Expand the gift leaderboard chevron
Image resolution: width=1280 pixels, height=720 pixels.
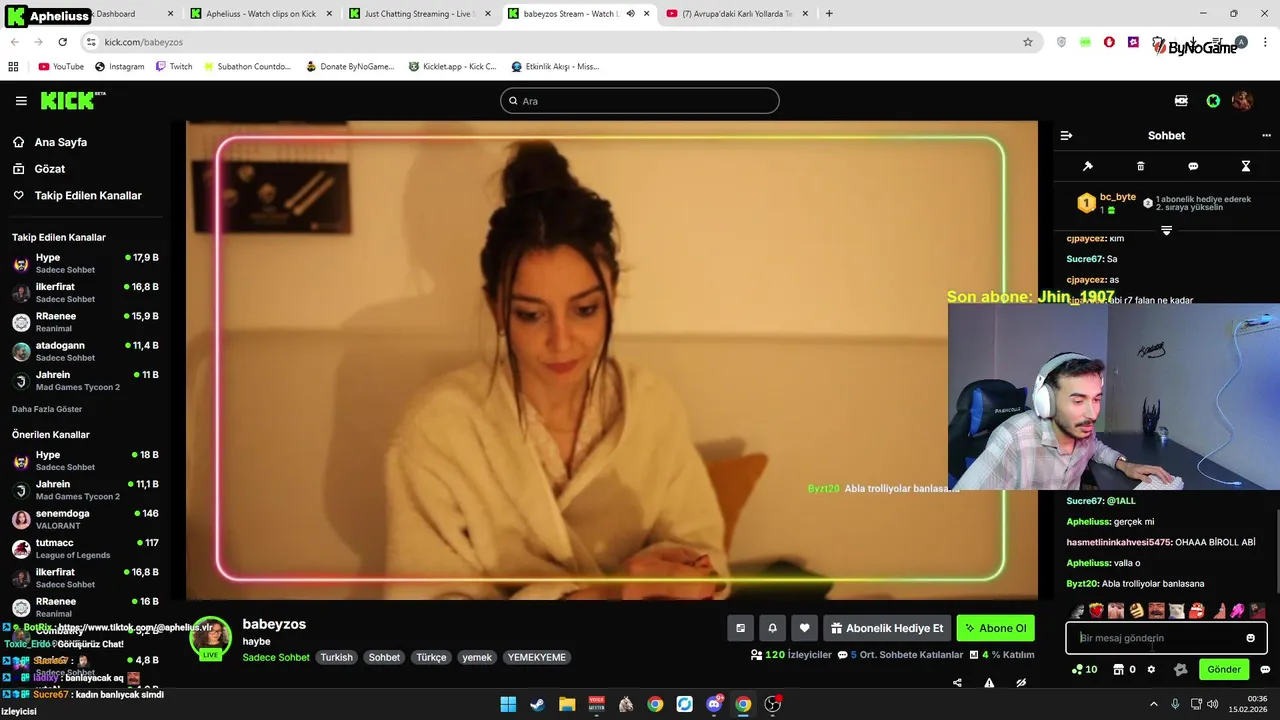click(x=1166, y=230)
